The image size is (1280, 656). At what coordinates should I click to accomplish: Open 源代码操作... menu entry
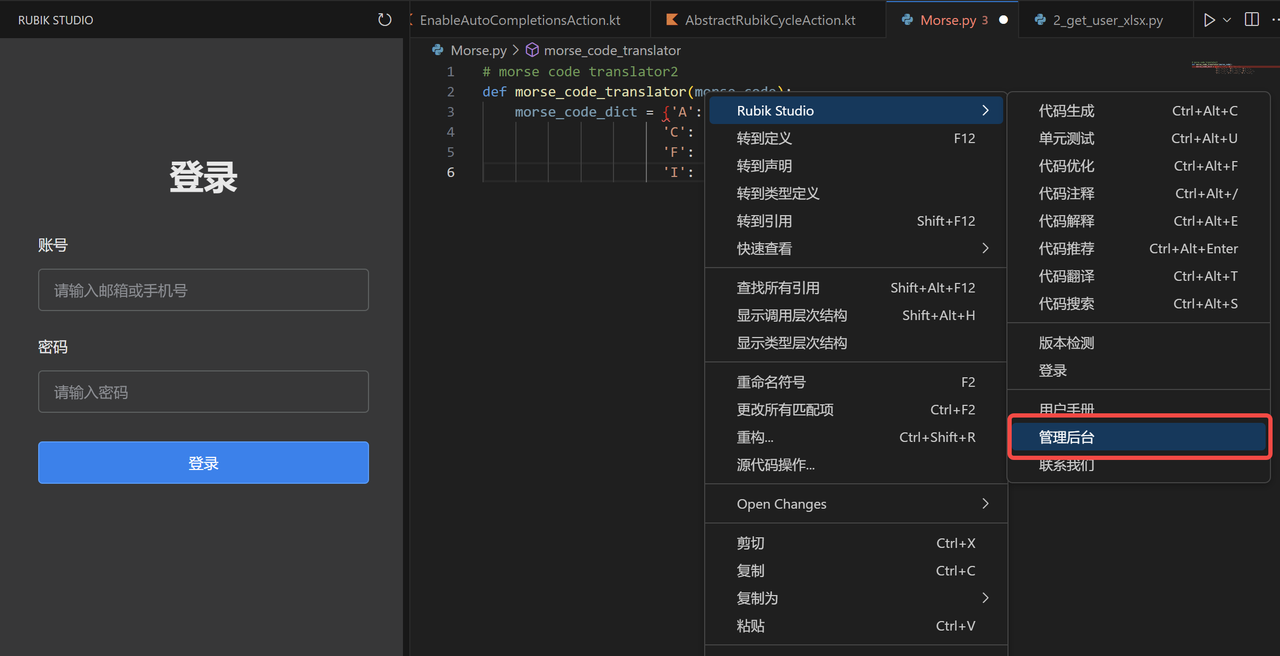tap(857, 465)
